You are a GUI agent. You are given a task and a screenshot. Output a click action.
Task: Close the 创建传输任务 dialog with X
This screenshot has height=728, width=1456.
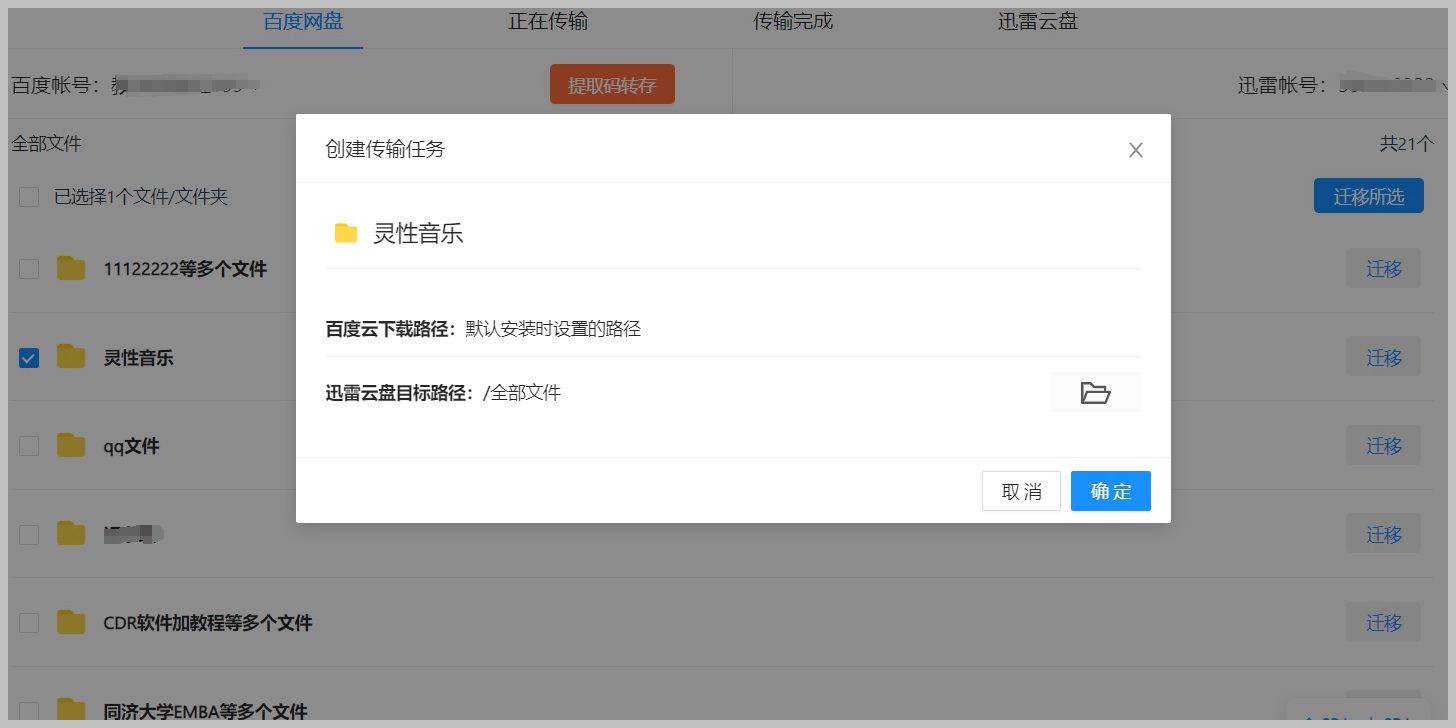[1135, 150]
